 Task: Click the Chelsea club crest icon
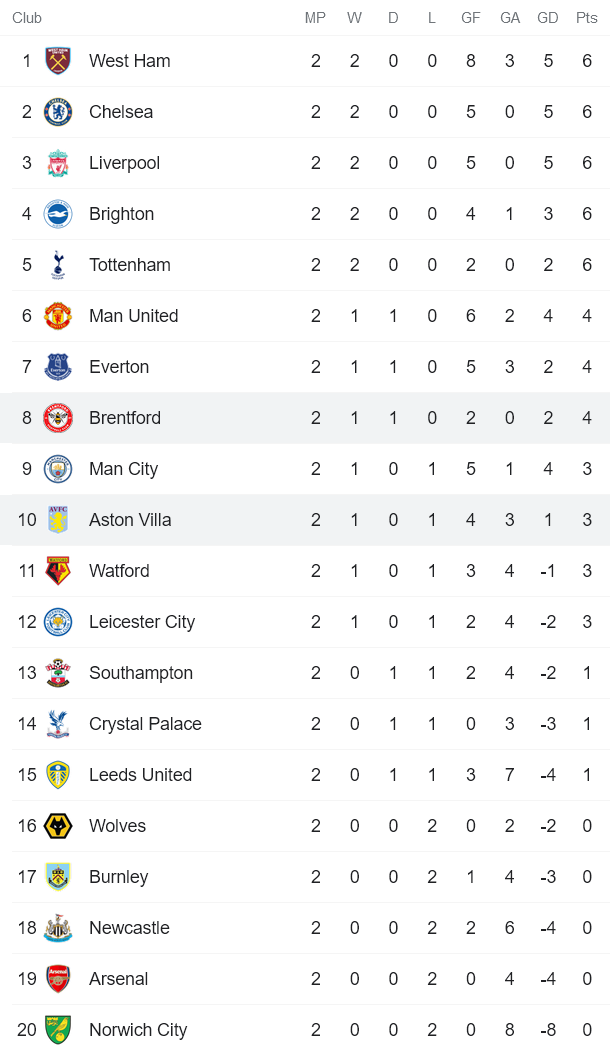tap(58, 112)
